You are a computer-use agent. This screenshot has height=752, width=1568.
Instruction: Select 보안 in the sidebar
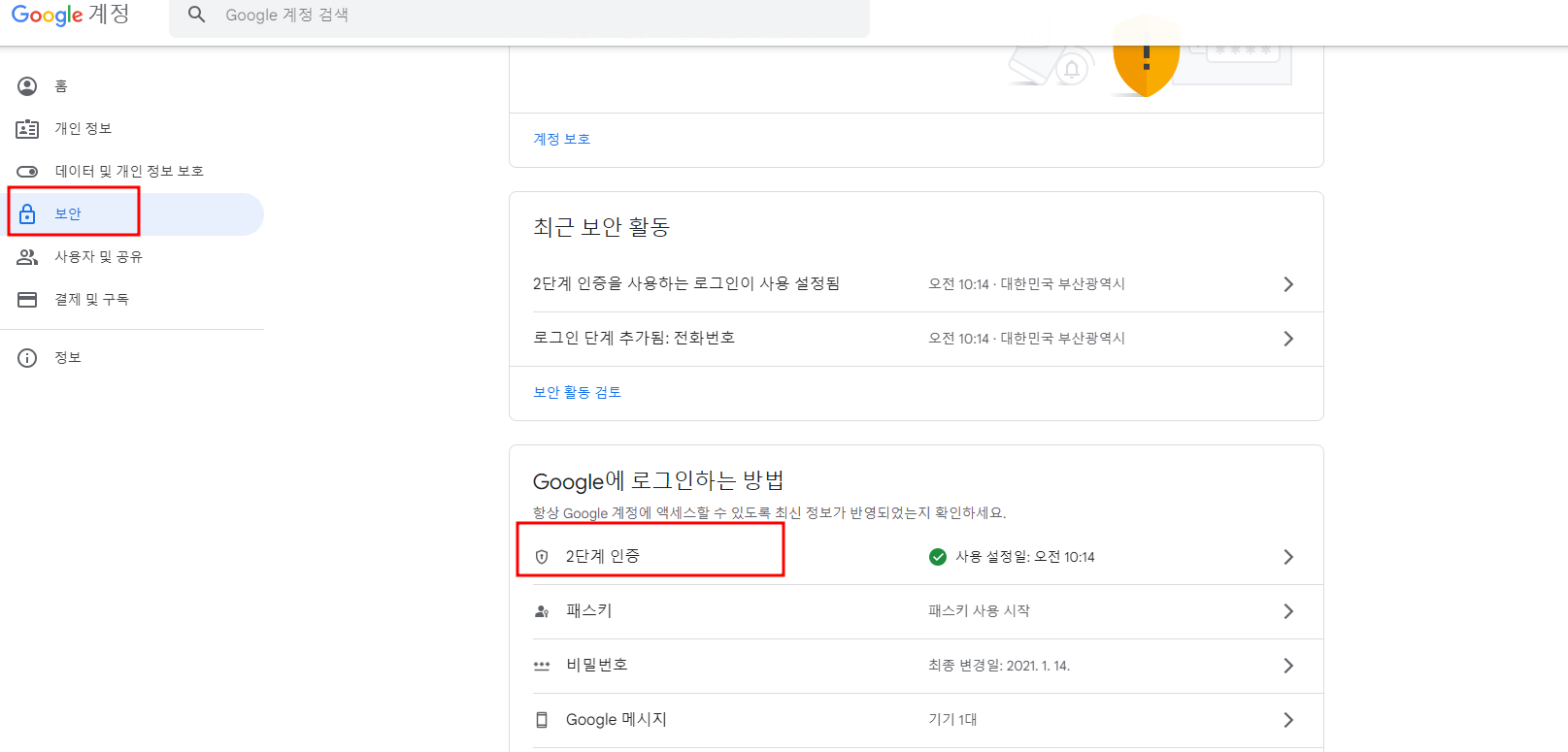coord(132,214)
